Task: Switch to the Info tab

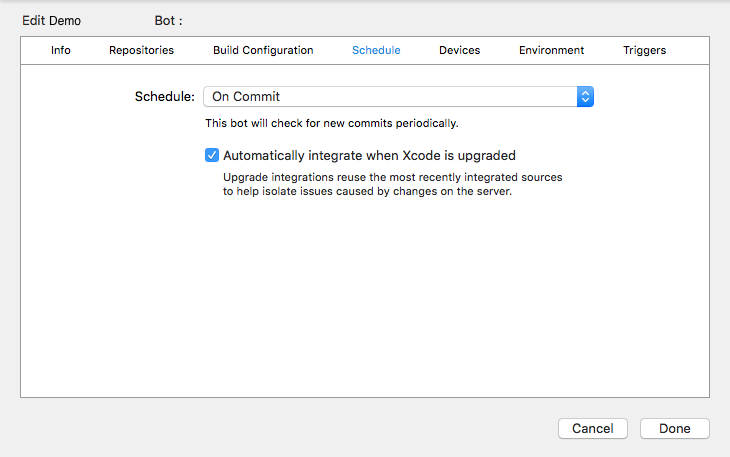Action: [61, 50]
